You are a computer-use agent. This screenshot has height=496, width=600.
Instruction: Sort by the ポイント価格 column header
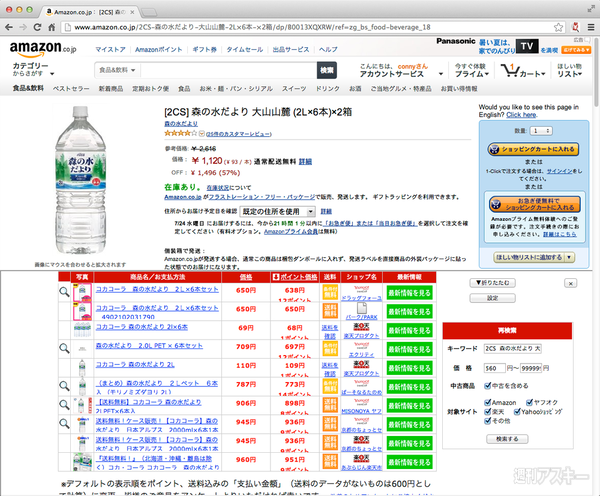[x=295, y=277]
